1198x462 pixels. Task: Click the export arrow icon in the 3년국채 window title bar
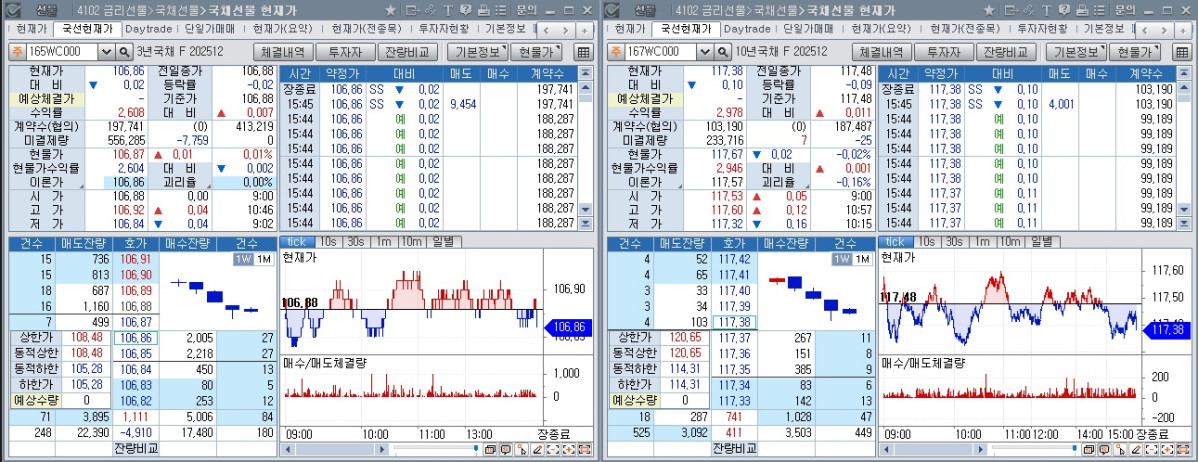[x=413, y=11]
